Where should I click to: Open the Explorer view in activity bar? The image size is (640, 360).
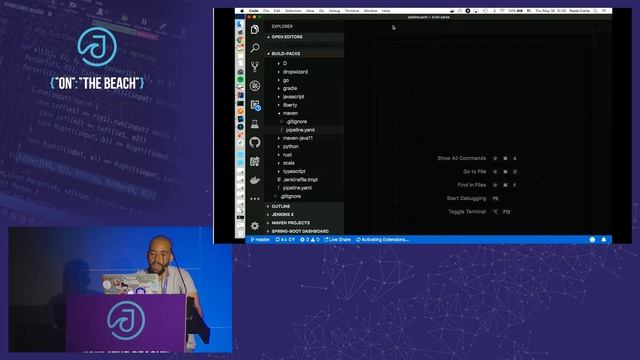tap(255, 29)
